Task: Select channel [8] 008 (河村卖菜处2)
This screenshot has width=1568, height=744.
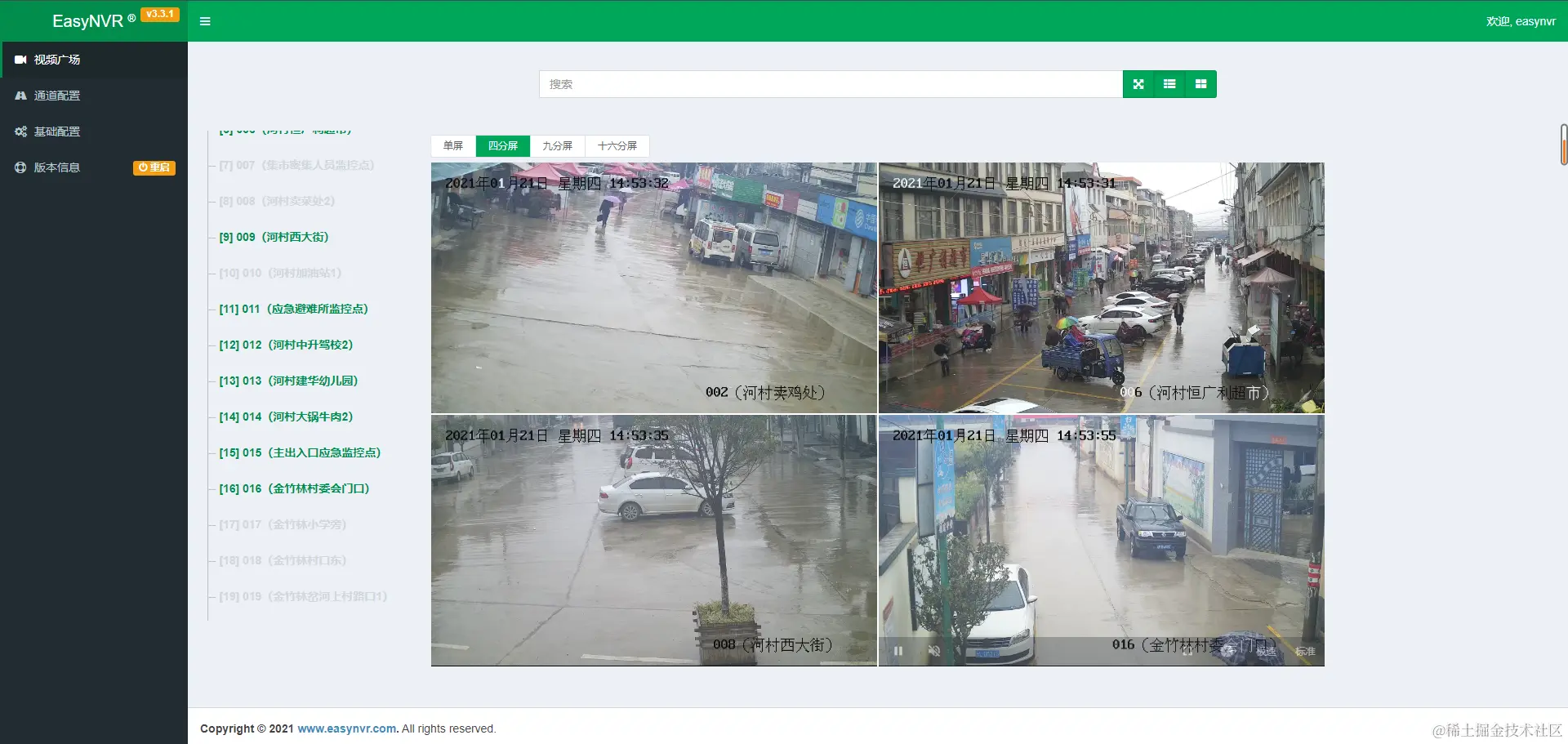Action: [277, 201]
